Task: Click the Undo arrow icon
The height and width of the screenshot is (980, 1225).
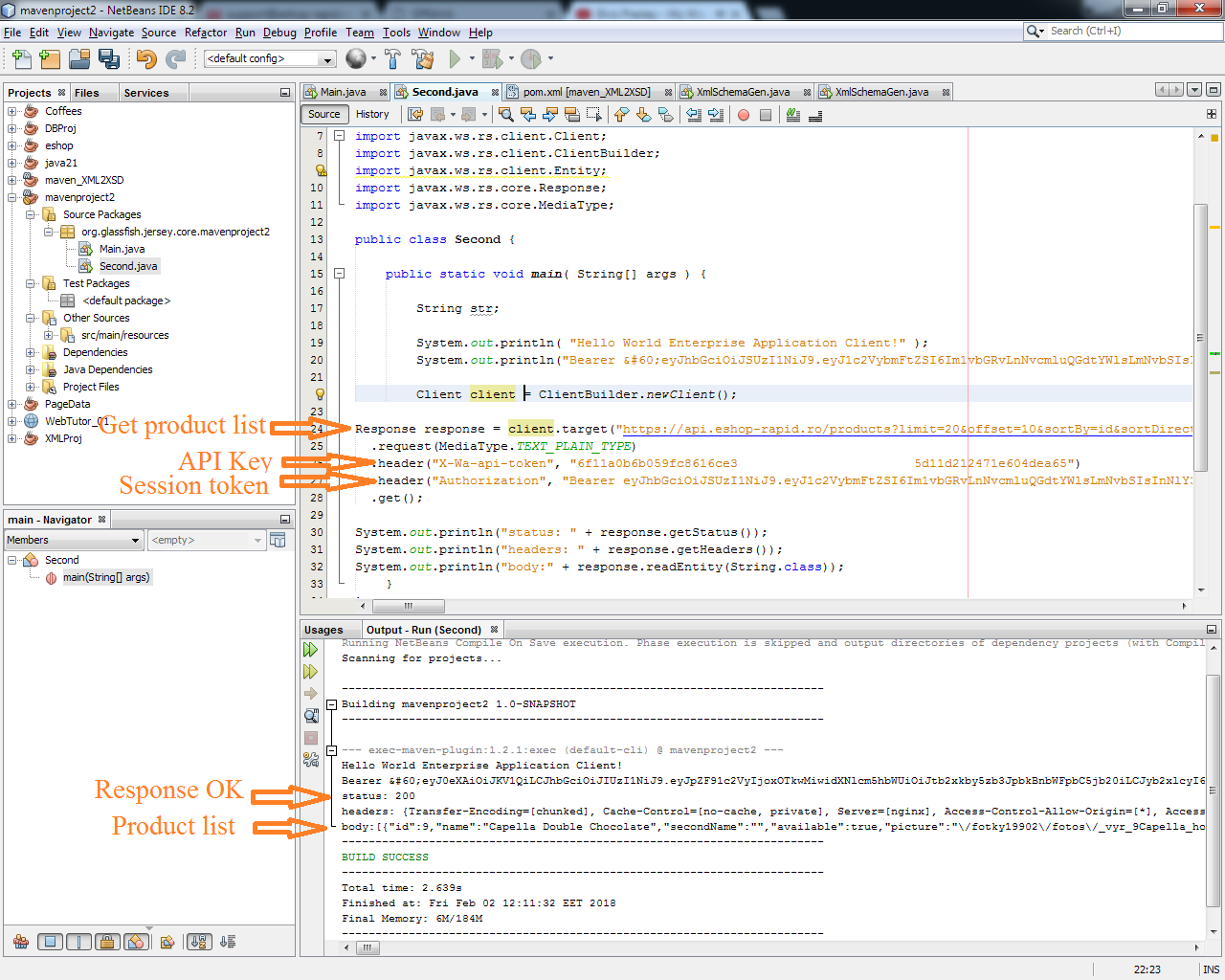Action: (146, 59)
